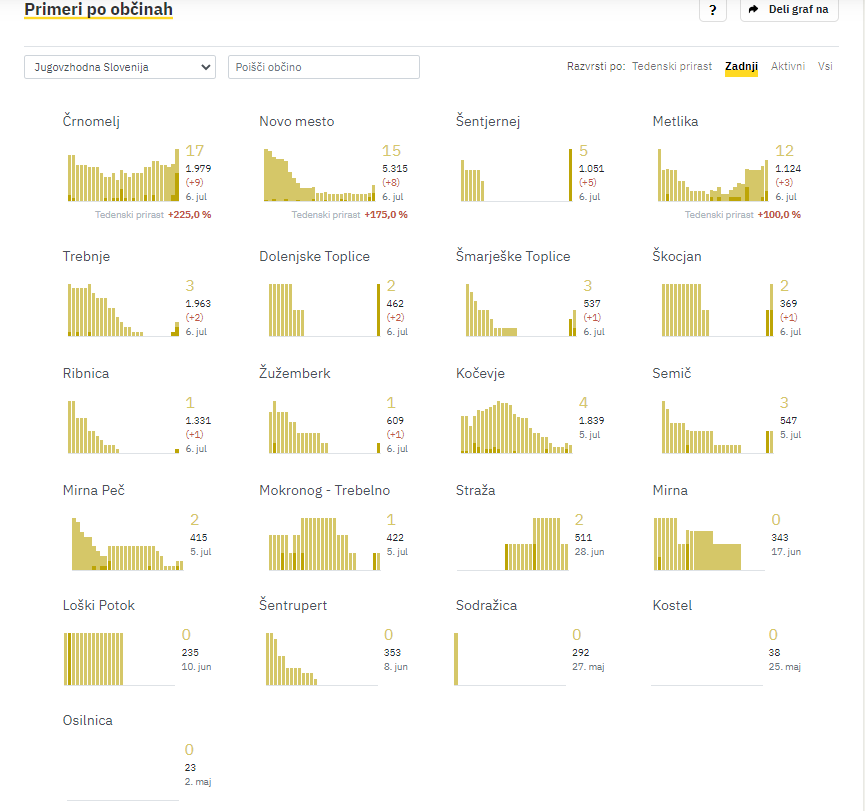
Task: Click the share arrow icon
Action: (x=753, y=9)
